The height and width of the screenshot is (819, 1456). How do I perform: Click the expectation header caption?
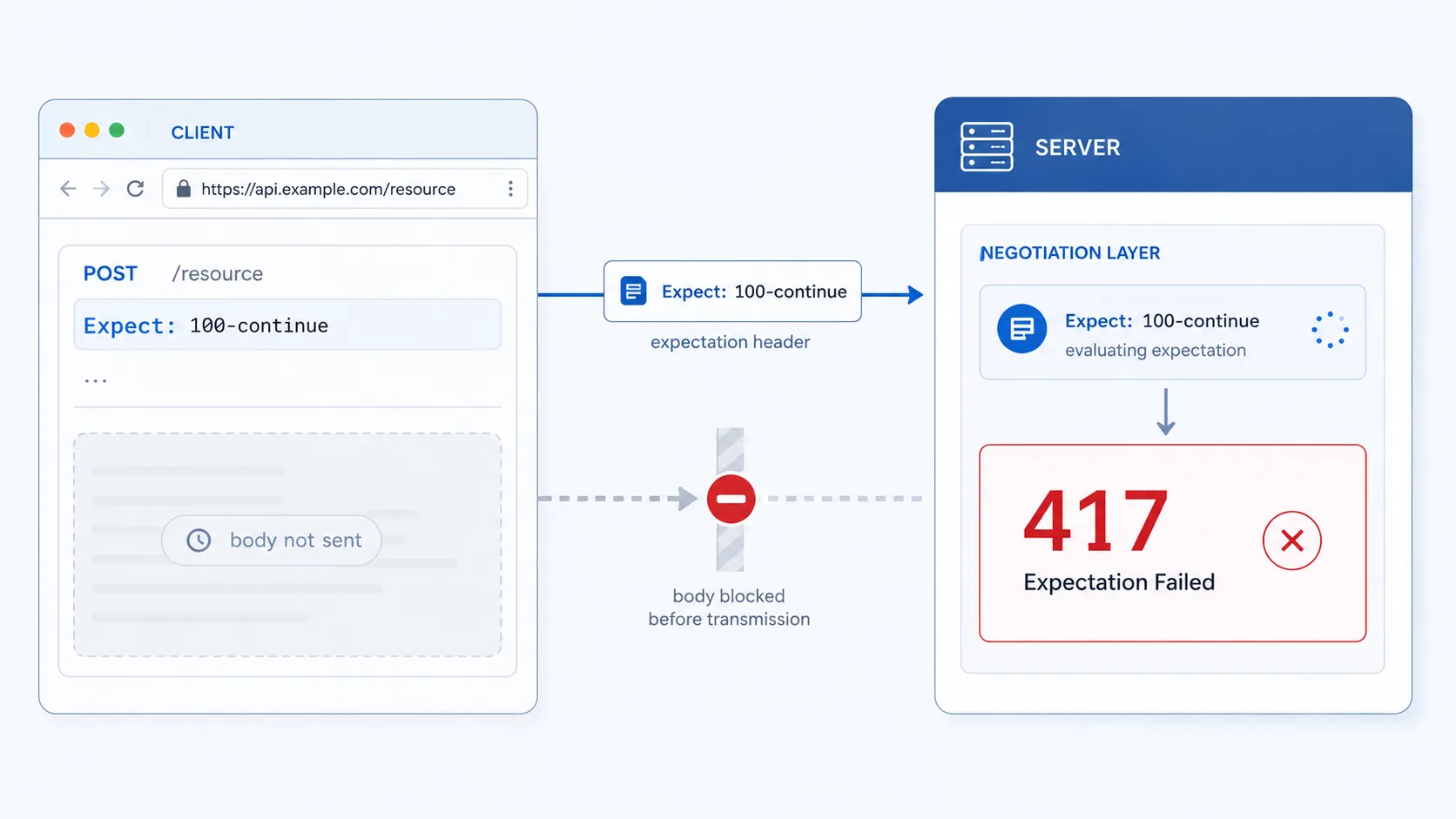730,342
